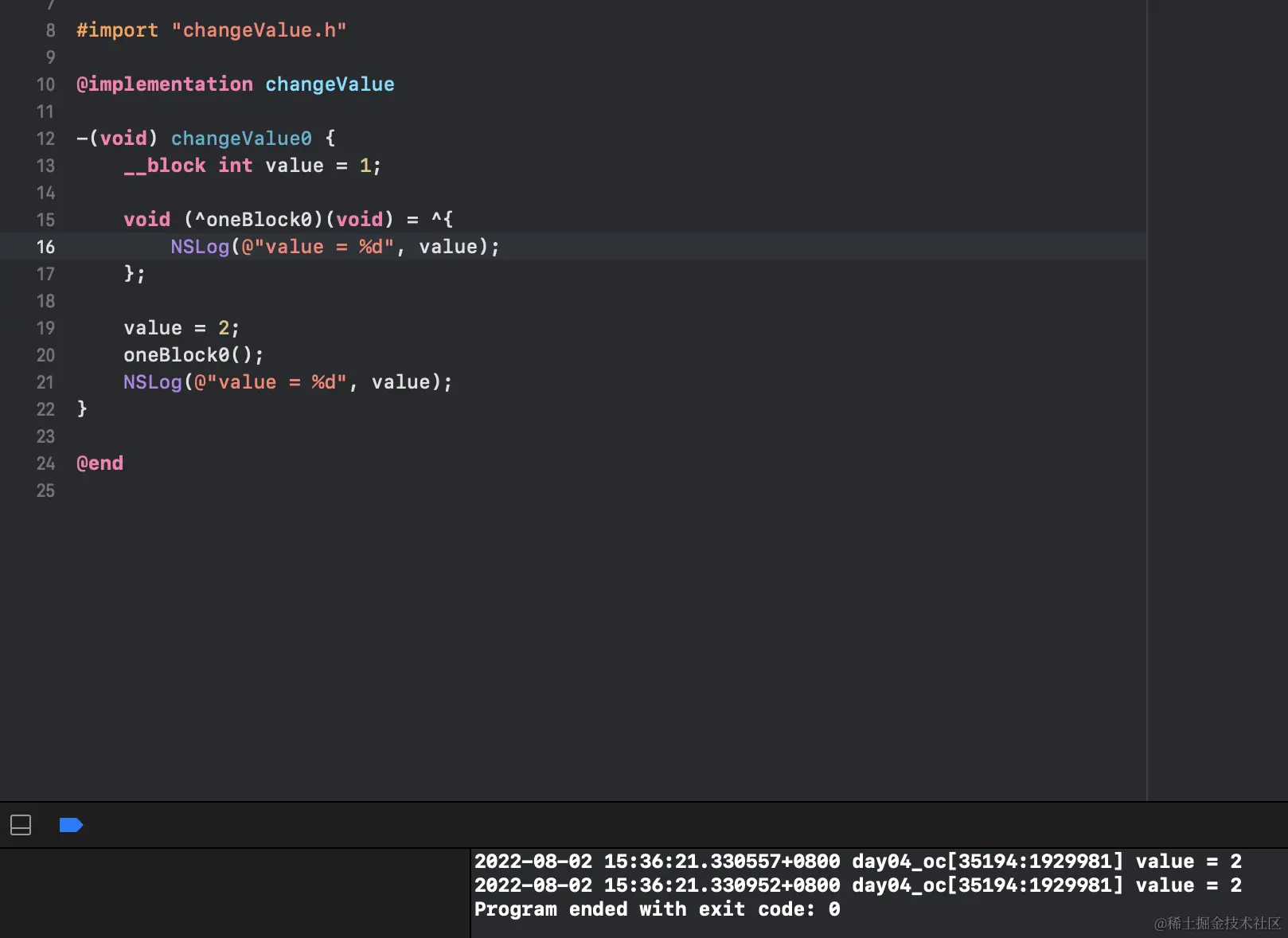
Task: Click oneBlock0 in the block declaration
Action: pyautogui.click(x=260, y=220)
